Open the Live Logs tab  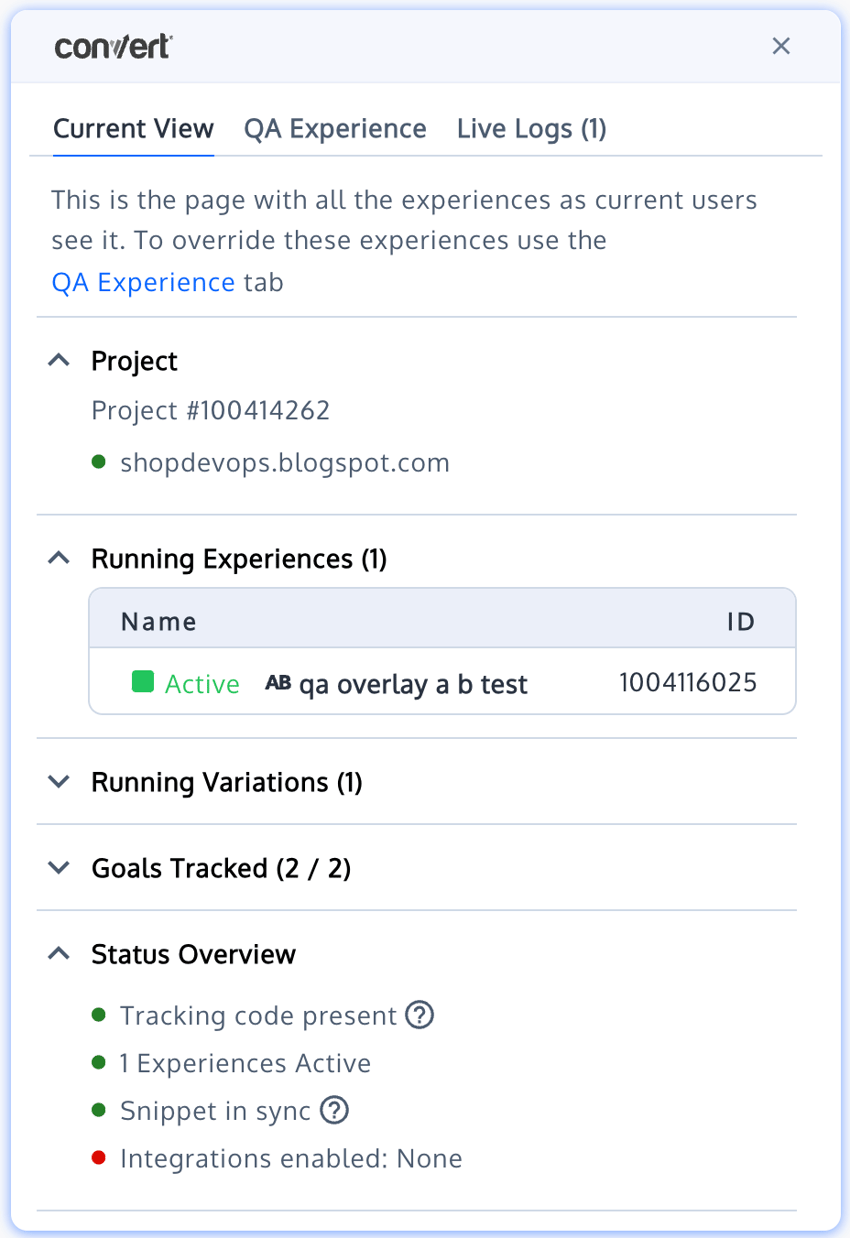531,128
